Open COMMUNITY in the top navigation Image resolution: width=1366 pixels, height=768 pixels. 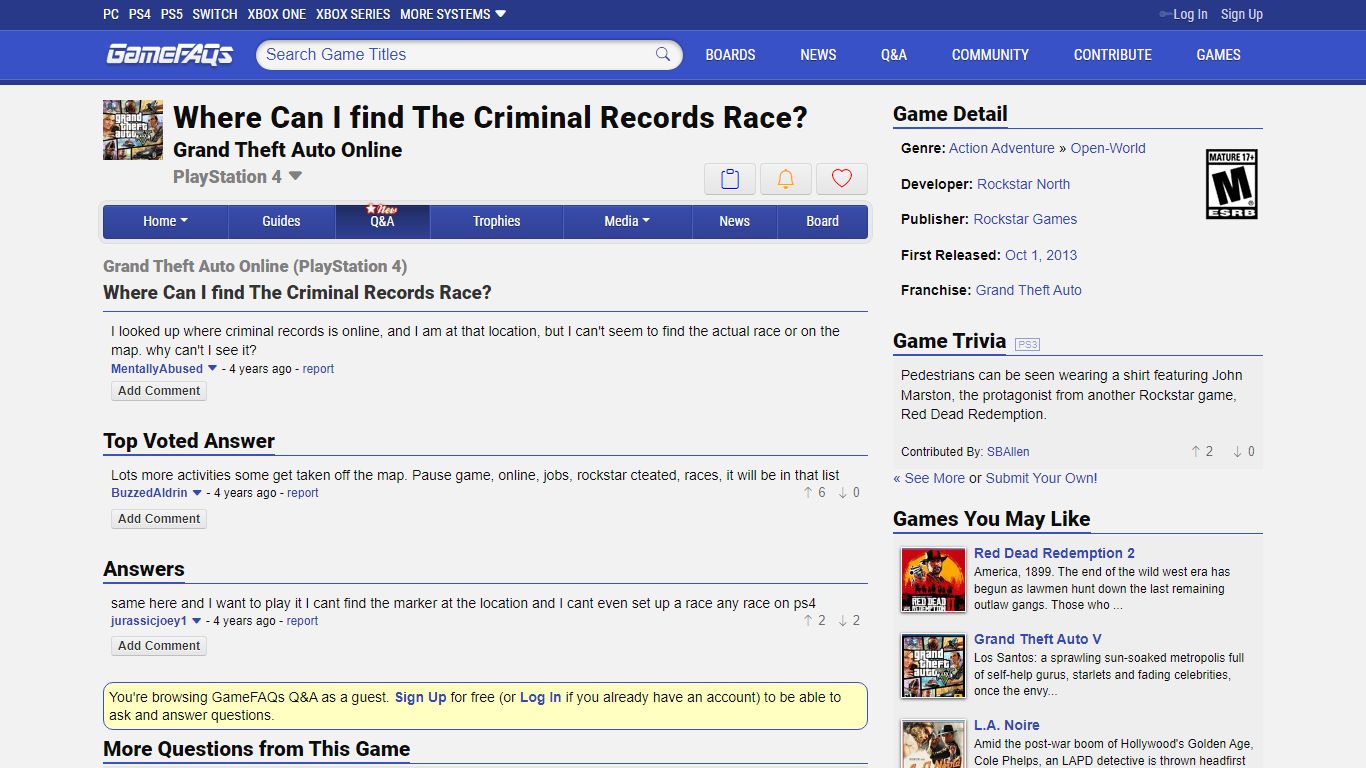coord(990,55)
